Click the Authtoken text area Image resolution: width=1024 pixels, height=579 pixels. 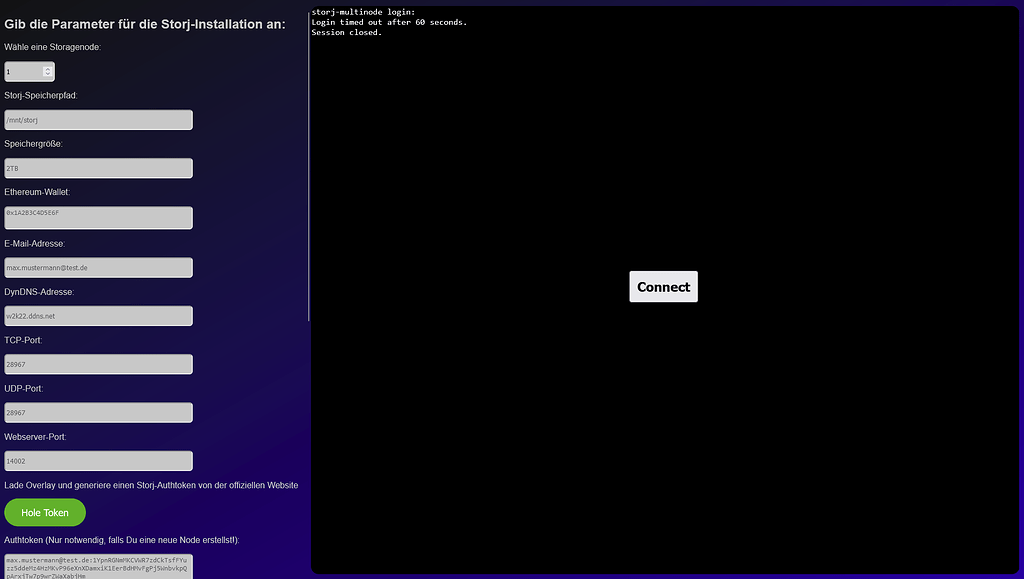pos(98,565)
